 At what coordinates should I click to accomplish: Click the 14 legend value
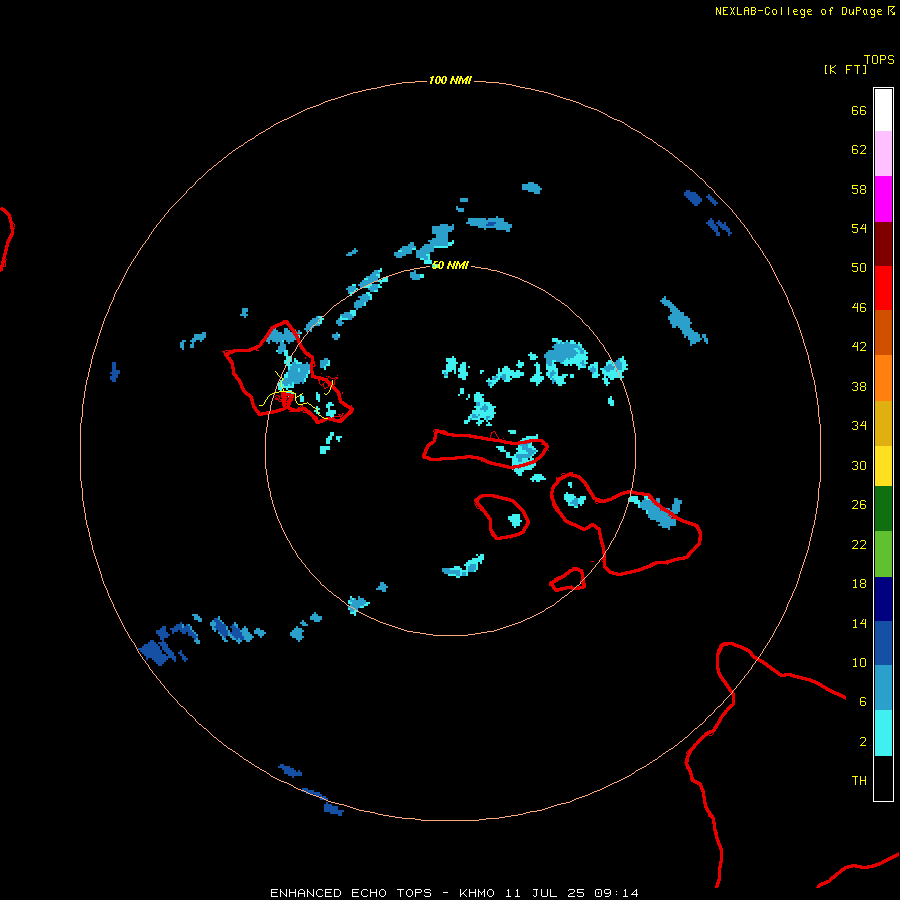tap(859, 623)
